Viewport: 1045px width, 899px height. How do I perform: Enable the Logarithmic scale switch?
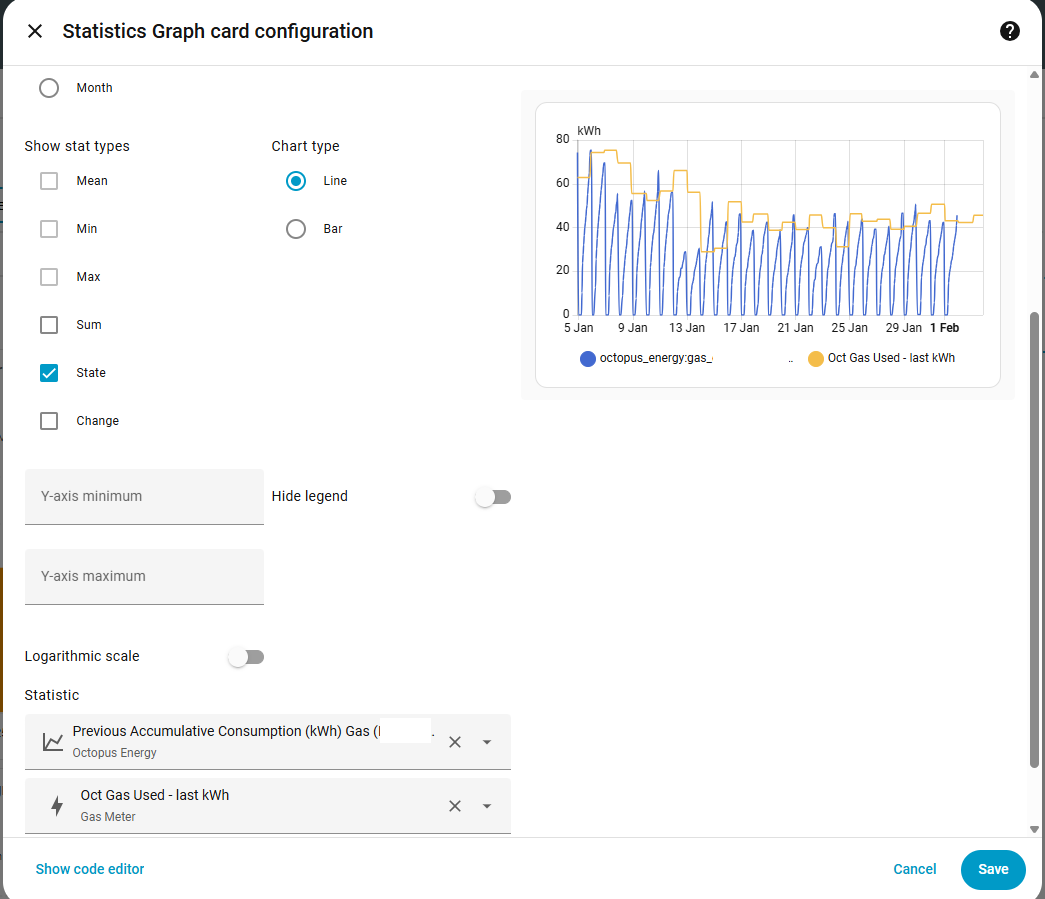[x=246, y=657]
